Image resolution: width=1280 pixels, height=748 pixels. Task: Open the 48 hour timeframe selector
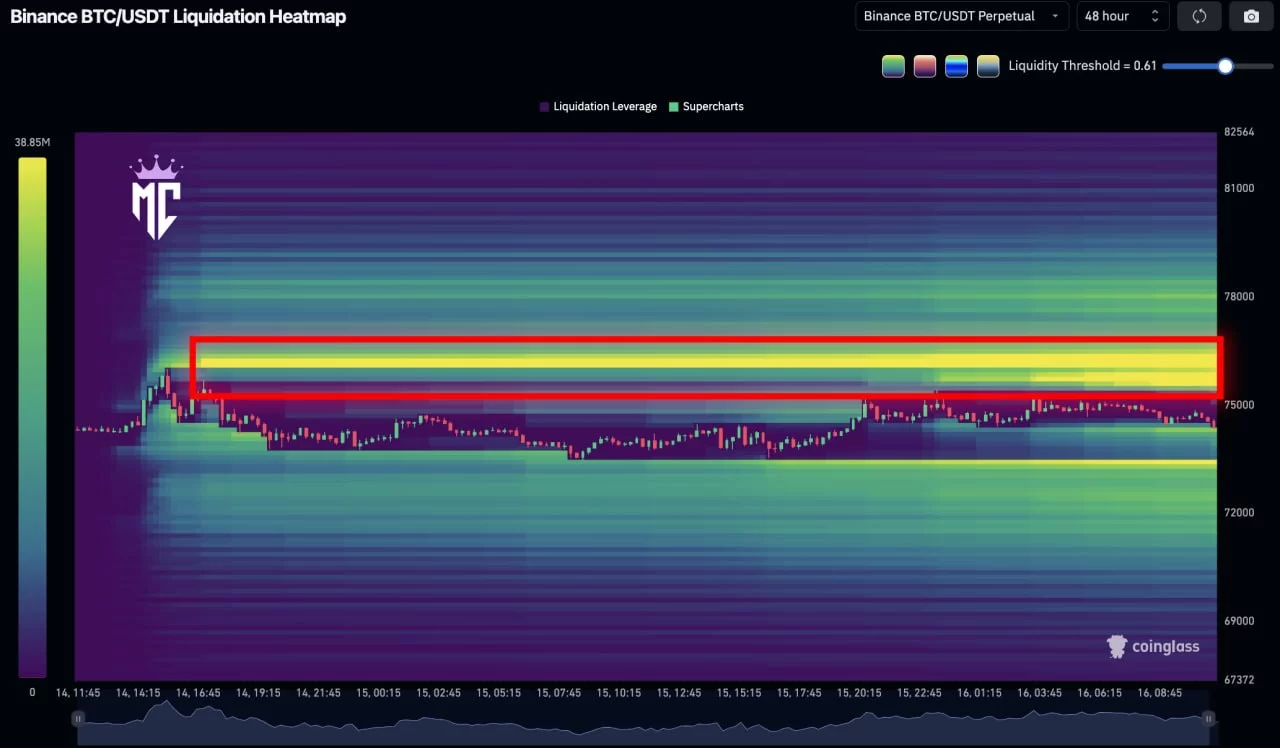[1121, 16]
